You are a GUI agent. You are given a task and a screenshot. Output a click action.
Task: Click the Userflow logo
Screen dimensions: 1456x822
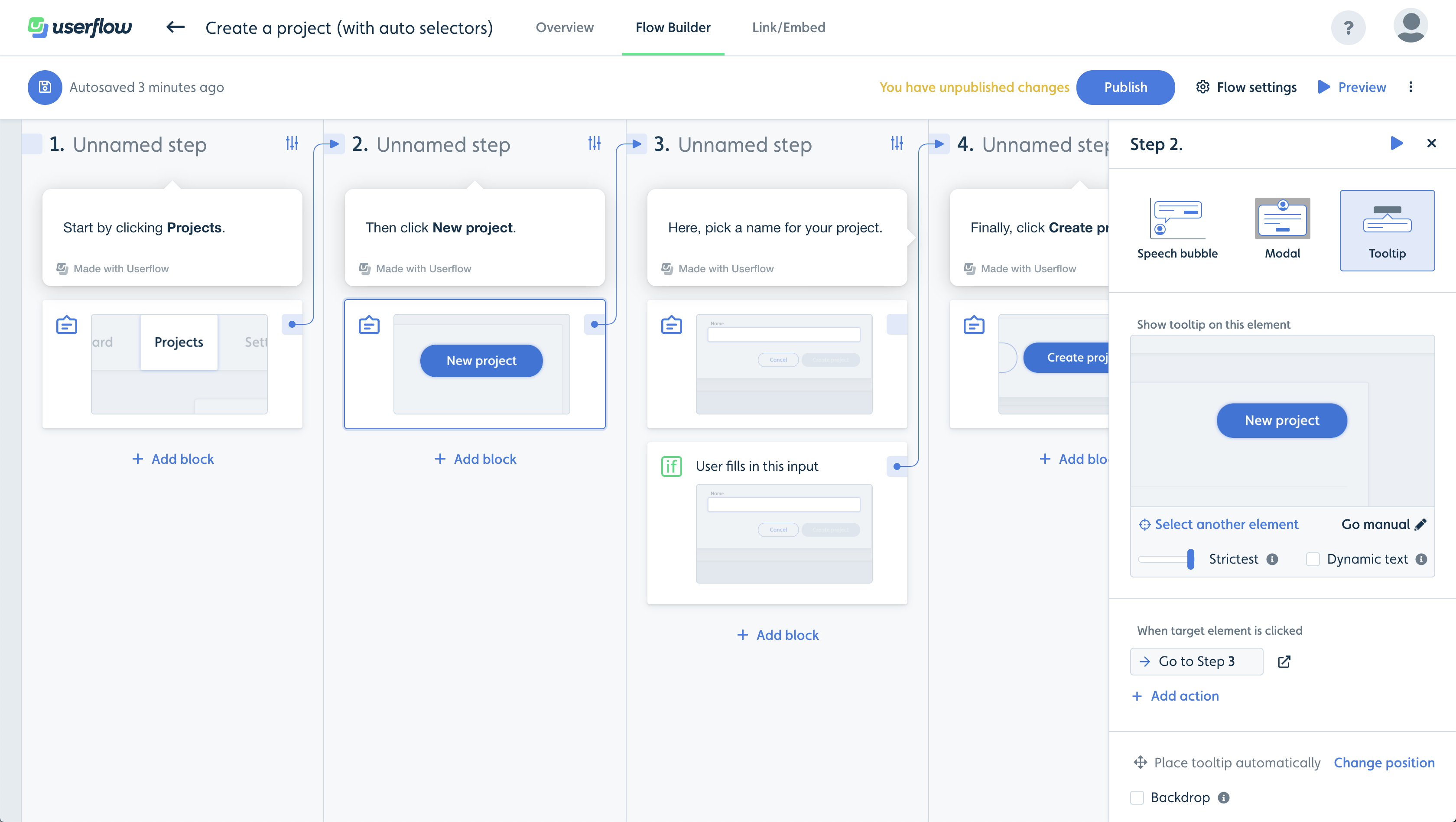(x=80, y=27)
